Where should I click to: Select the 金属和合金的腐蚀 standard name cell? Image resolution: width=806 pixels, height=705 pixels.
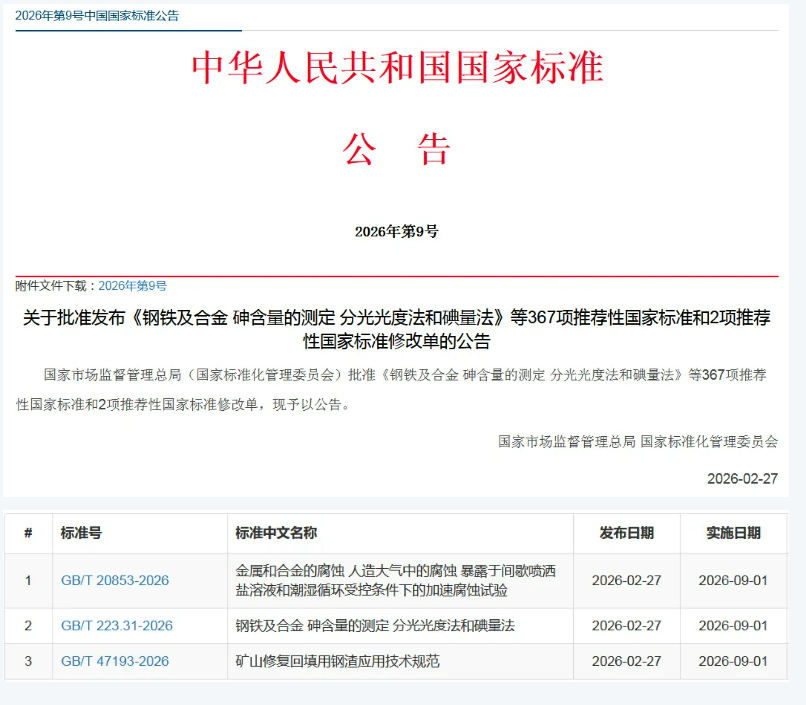coord(395,580)
